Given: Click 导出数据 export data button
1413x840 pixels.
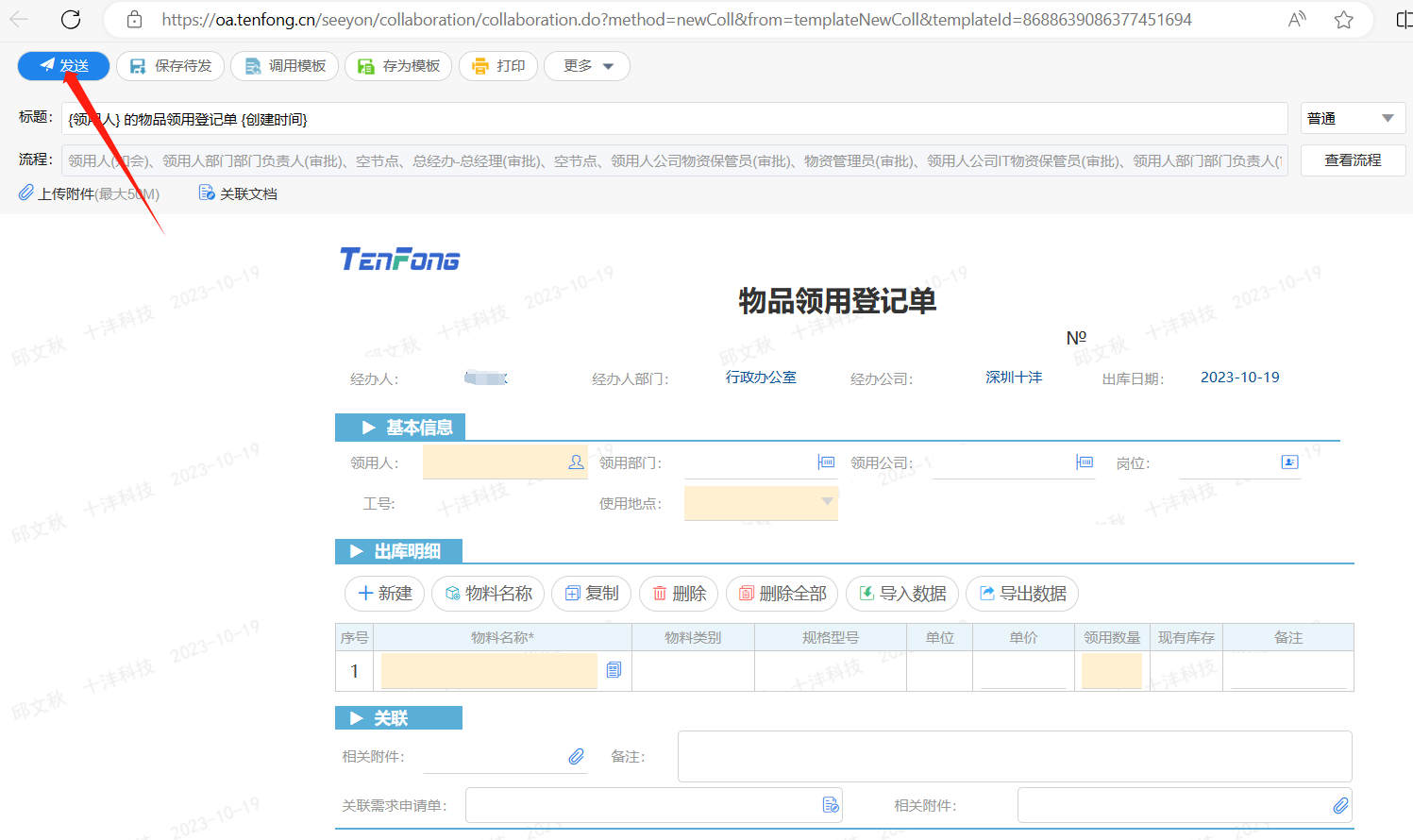Looking at the screenshot, I should pyautogui.click(x=1022, y=594).
